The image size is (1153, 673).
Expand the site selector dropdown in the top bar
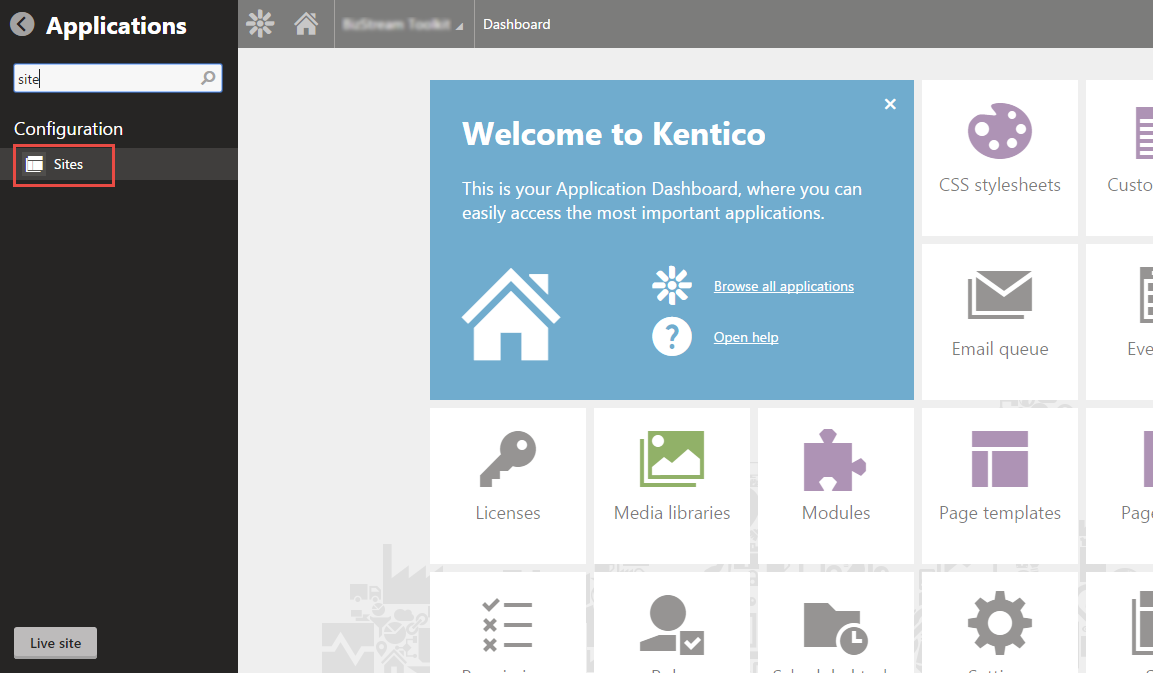[404, 24]
